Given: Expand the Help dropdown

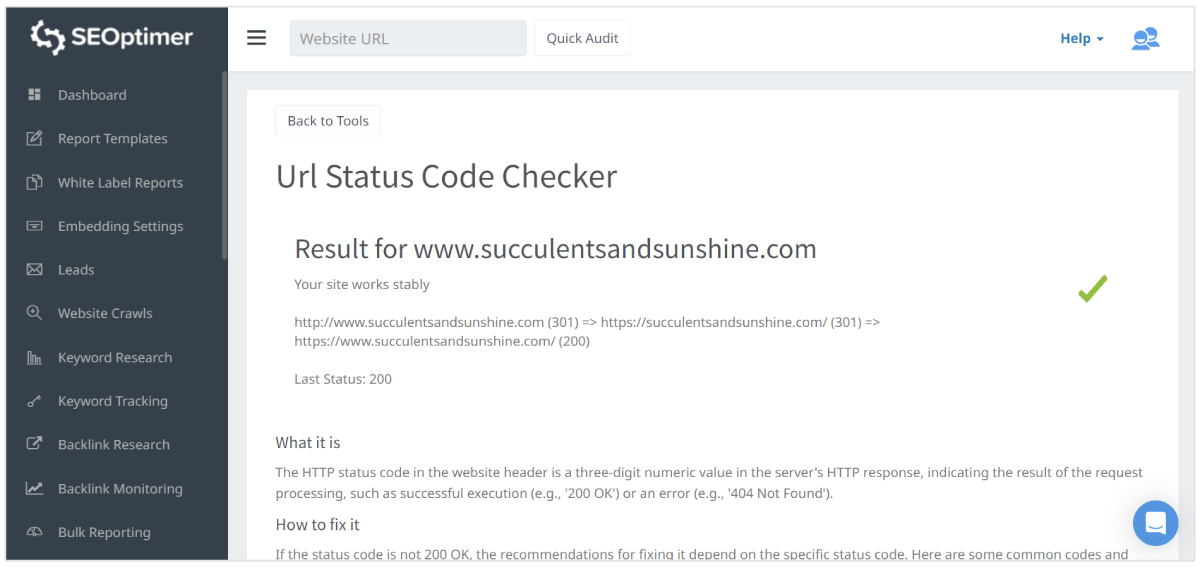Looking at the screenshot, I should tap(1081, 39).
